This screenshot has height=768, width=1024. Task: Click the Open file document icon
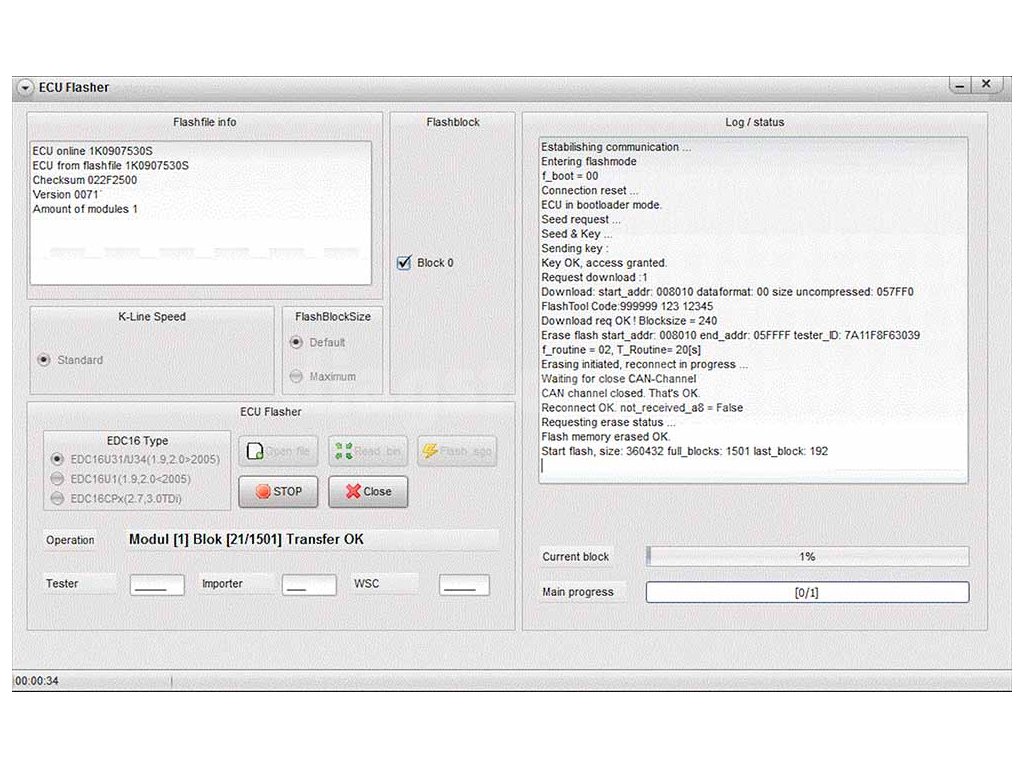[x=255, y=452]
